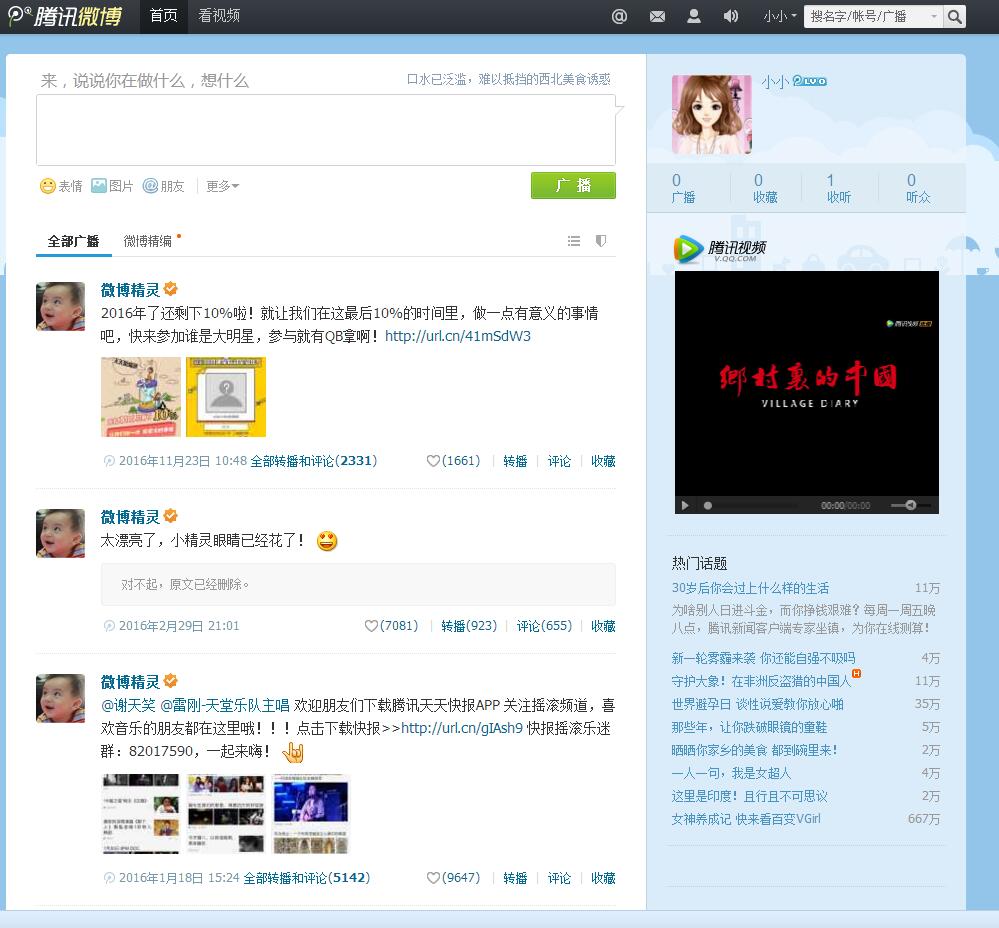Go to the 首页 home tab
The width and height of the screenshot is (999, 928).
(164, 17)
